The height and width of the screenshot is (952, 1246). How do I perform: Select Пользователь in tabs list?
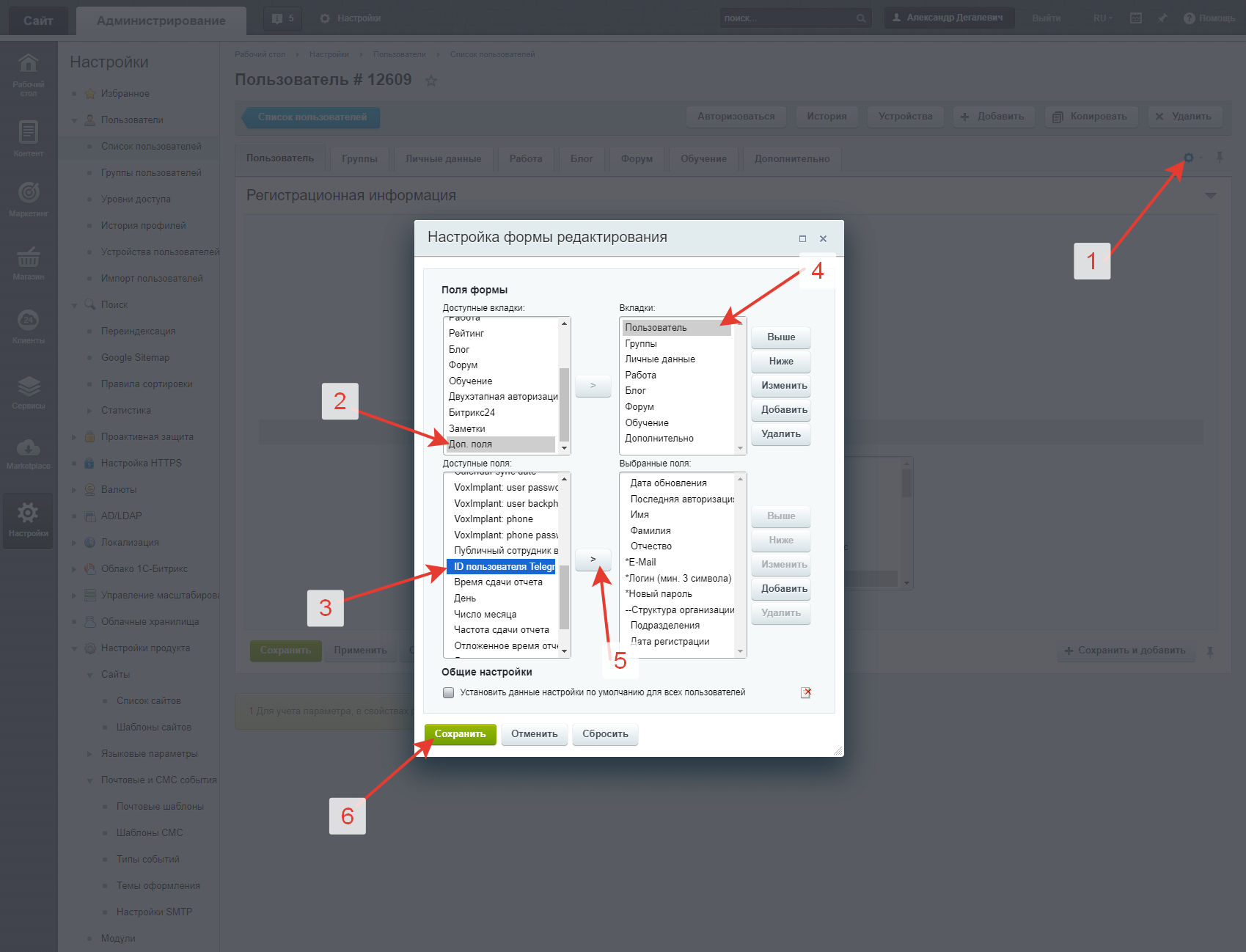[x=677, y=328]
